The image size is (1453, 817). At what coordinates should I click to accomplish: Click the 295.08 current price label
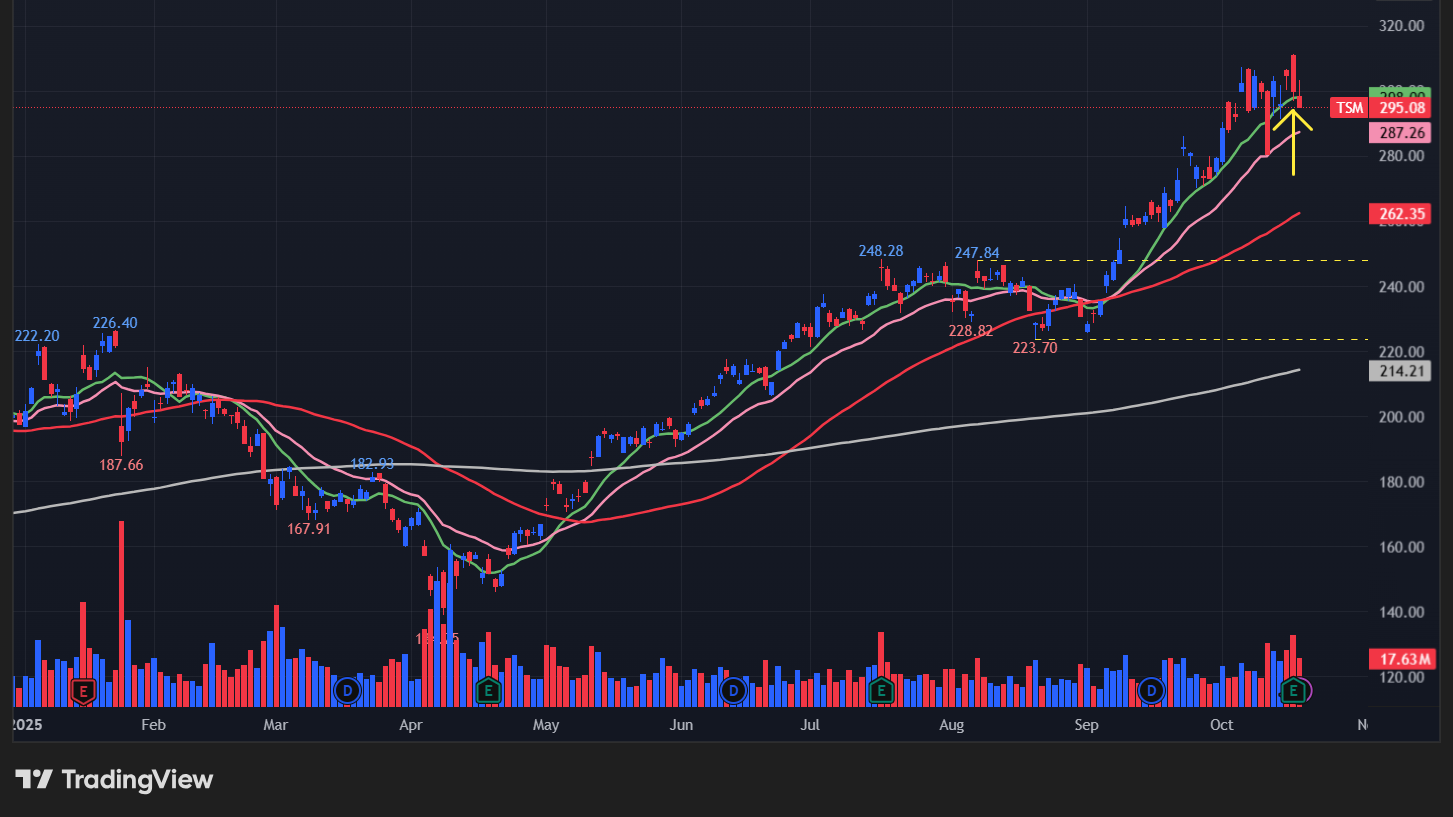(x=1399, y=108)
